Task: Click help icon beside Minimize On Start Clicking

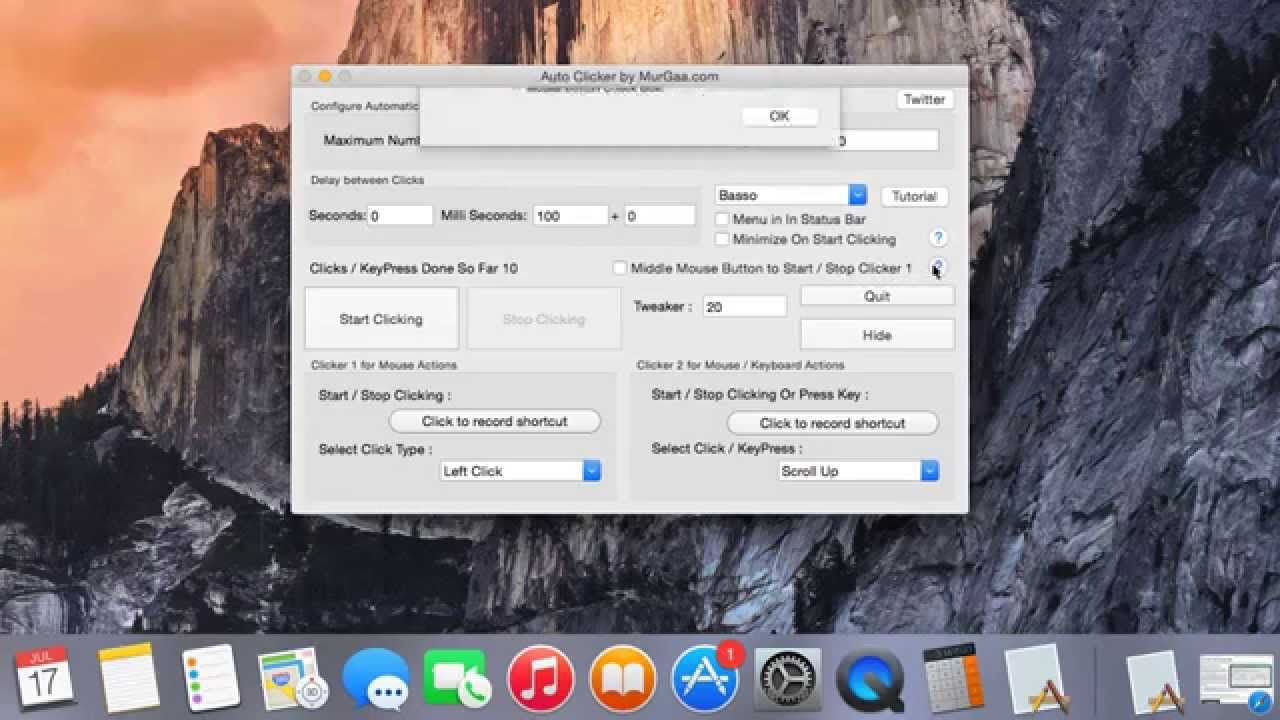Action: (938, 238)
